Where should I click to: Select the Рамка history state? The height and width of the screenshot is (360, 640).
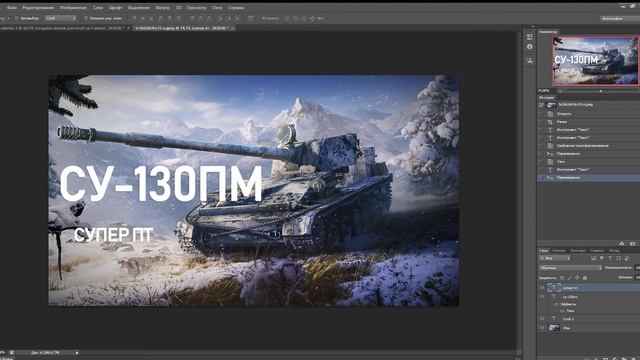click(588, 122)
